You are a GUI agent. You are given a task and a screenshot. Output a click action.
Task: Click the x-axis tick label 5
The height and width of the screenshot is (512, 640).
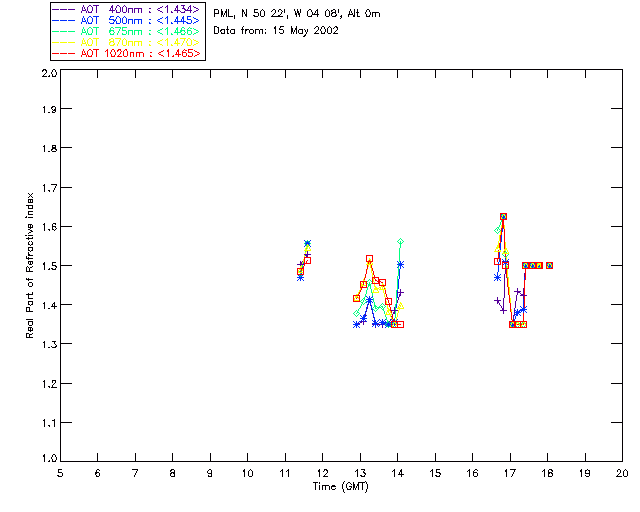(60, 474)
